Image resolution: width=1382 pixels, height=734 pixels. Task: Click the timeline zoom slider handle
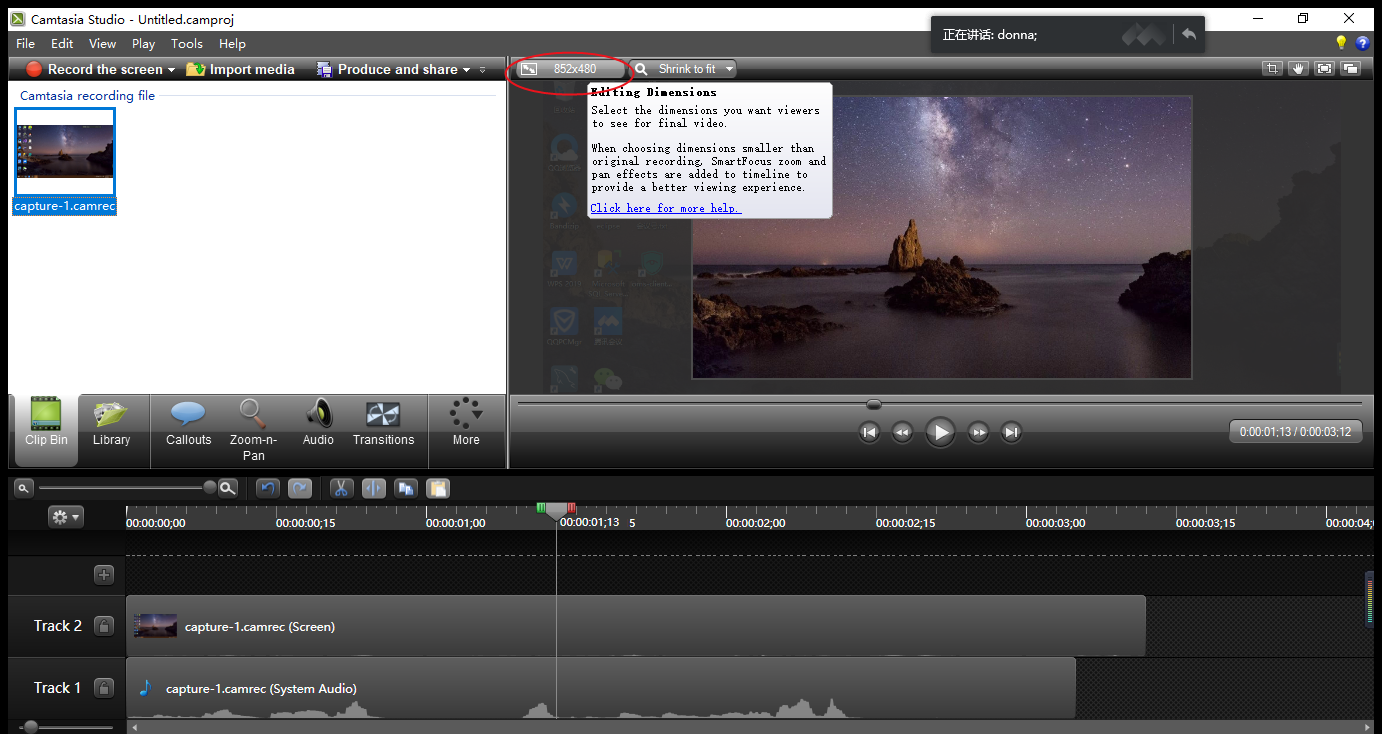pyautogui.click(x=210, y=488)
